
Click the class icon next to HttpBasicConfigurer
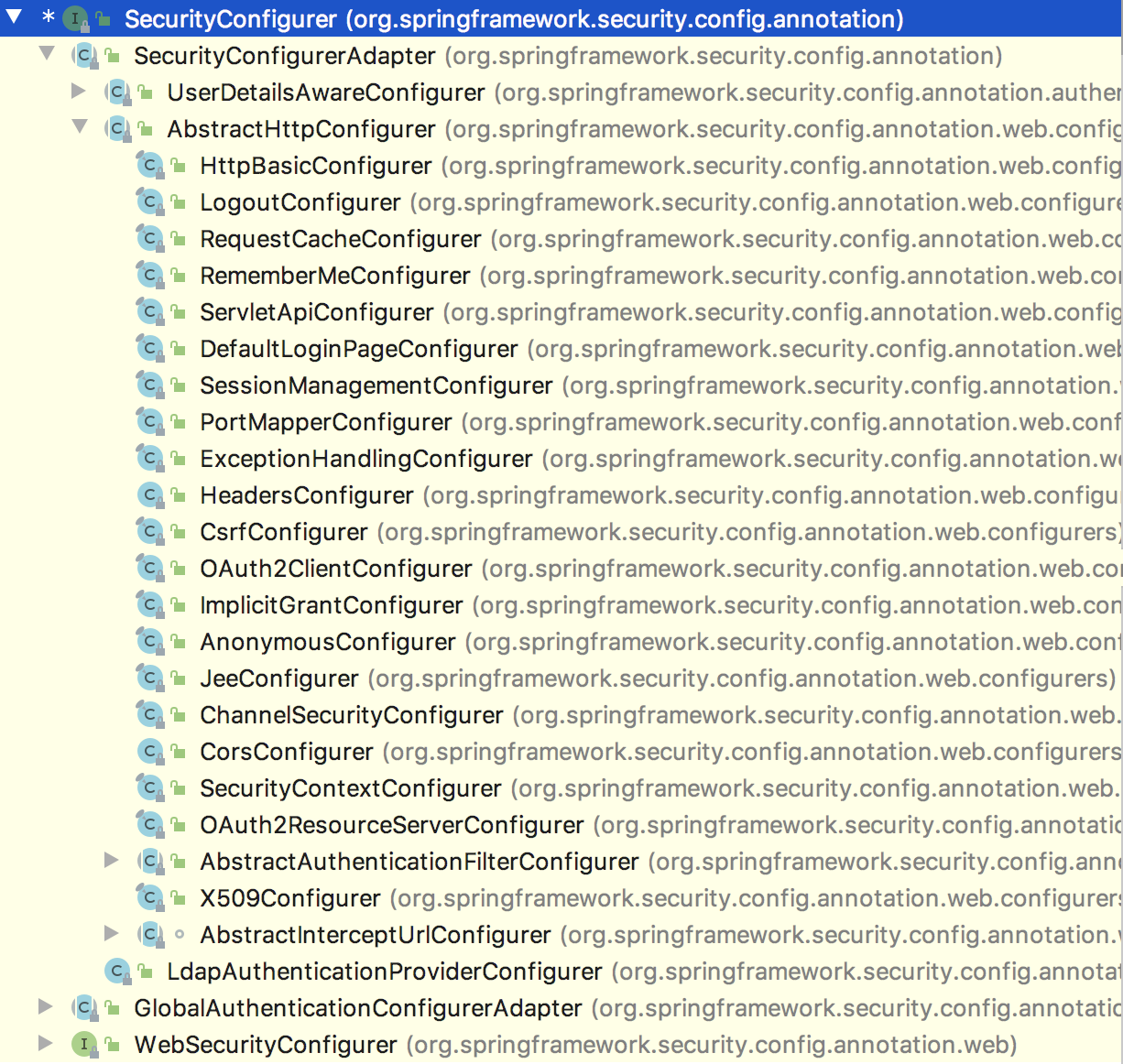tap(147, 165)
